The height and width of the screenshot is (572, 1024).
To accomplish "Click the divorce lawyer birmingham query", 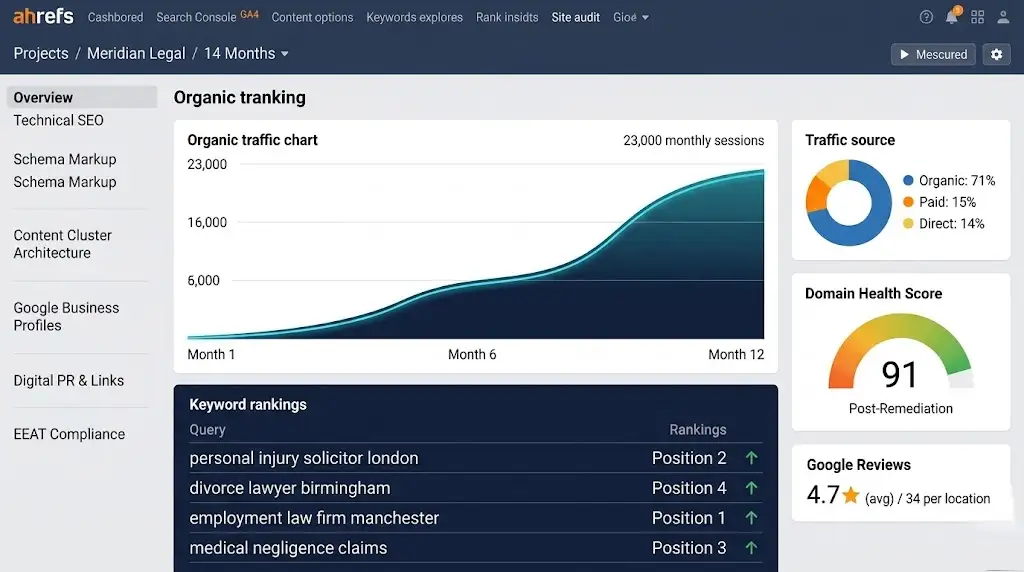I will tap(290, 488).
